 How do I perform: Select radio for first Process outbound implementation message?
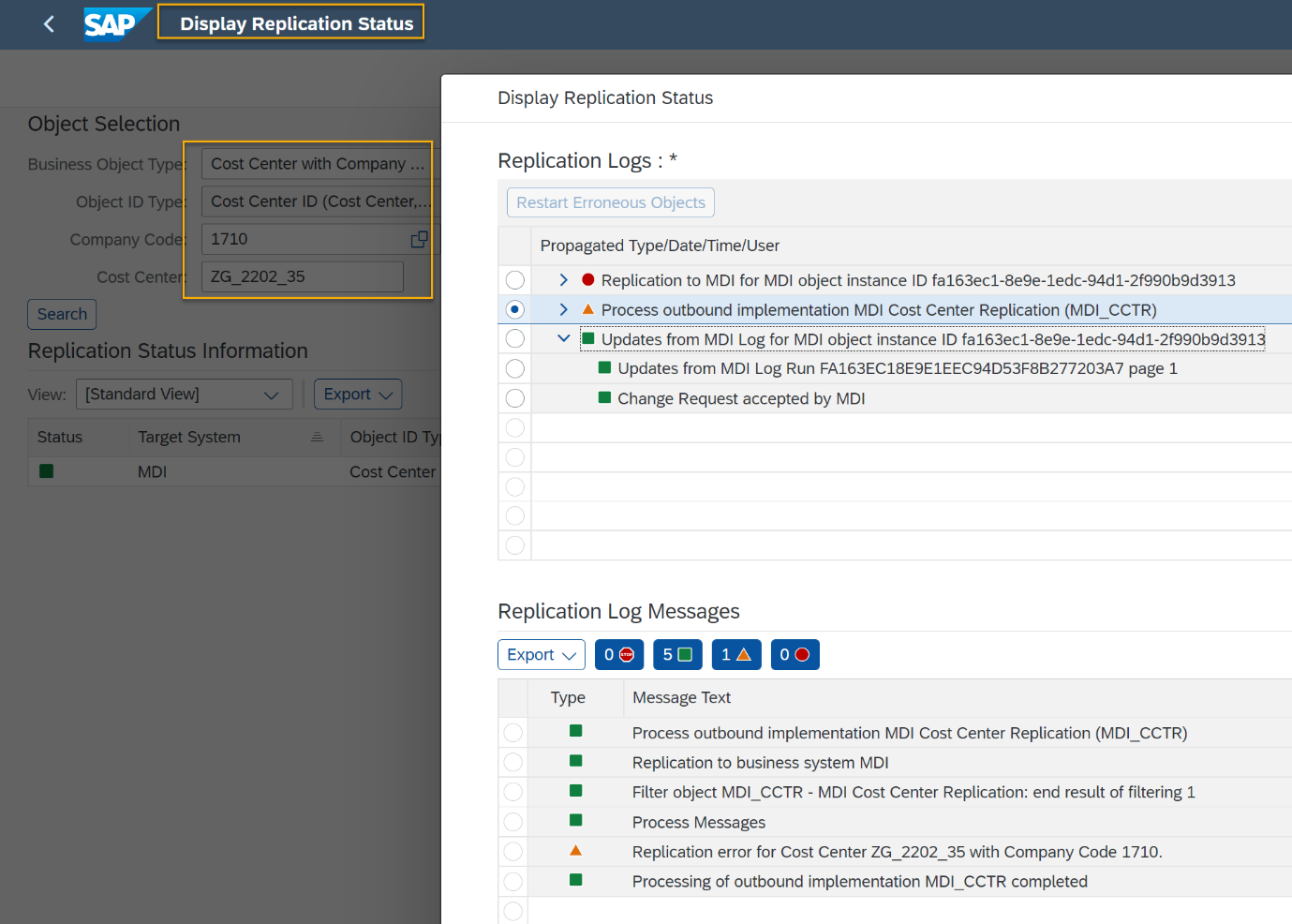click(513, 732)
